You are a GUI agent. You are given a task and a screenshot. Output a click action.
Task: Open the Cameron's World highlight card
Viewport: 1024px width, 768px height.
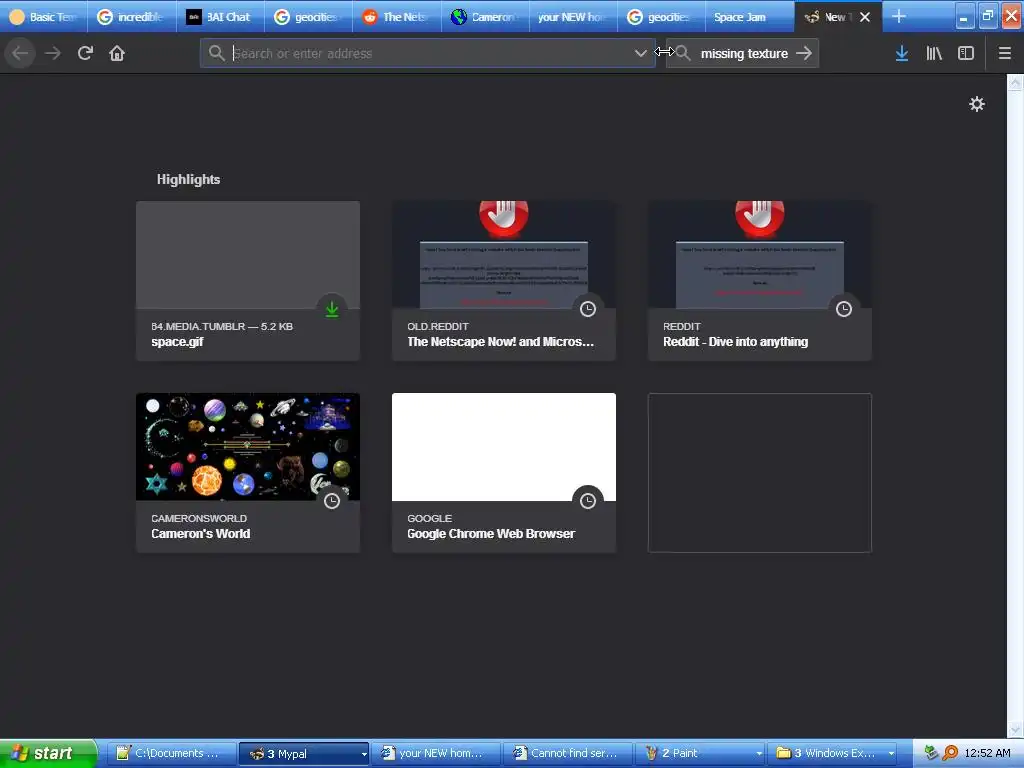pyautogui.click(x=248, y=473)
